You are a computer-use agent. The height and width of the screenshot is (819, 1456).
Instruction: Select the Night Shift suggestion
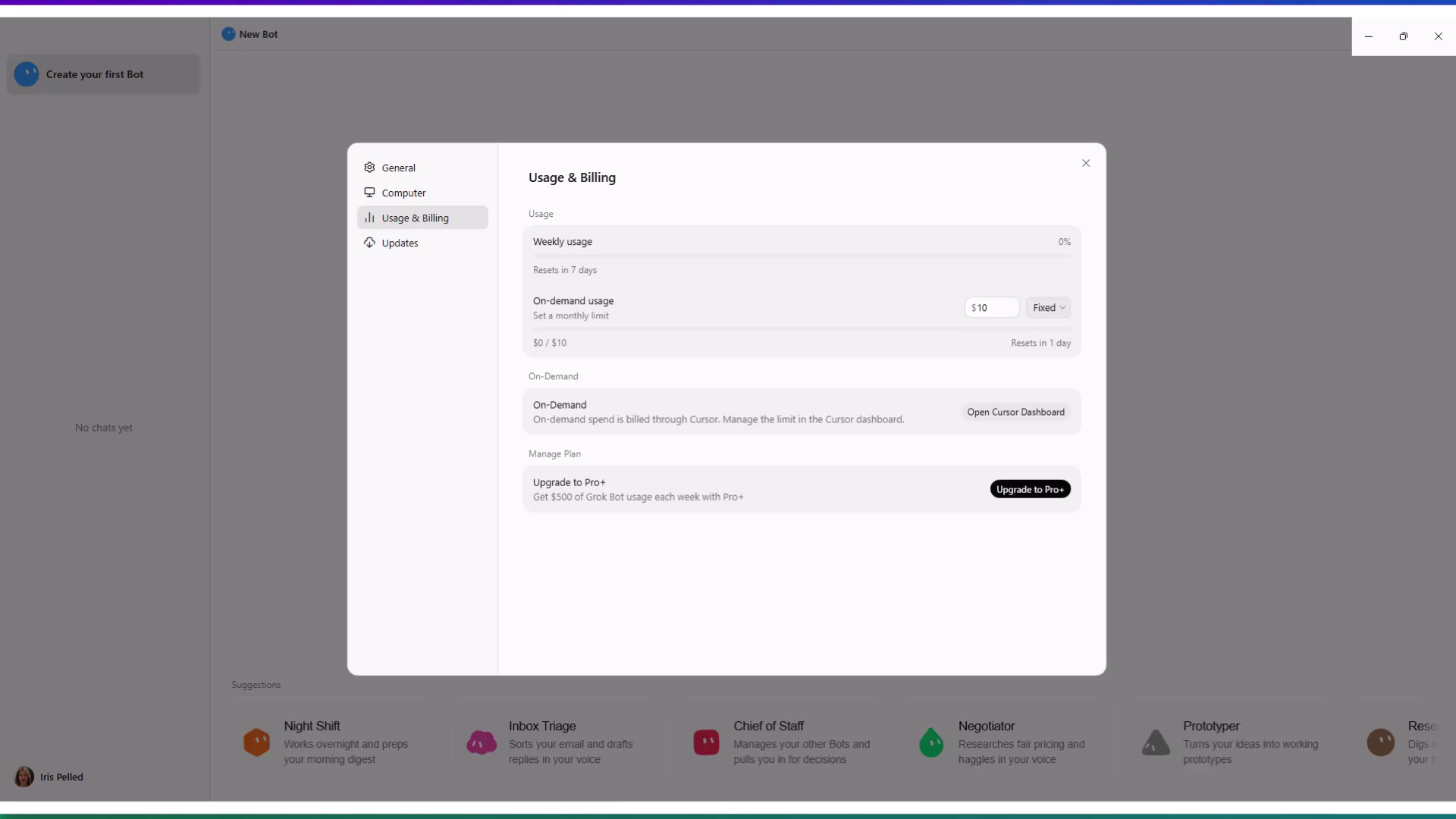point(328,742)
